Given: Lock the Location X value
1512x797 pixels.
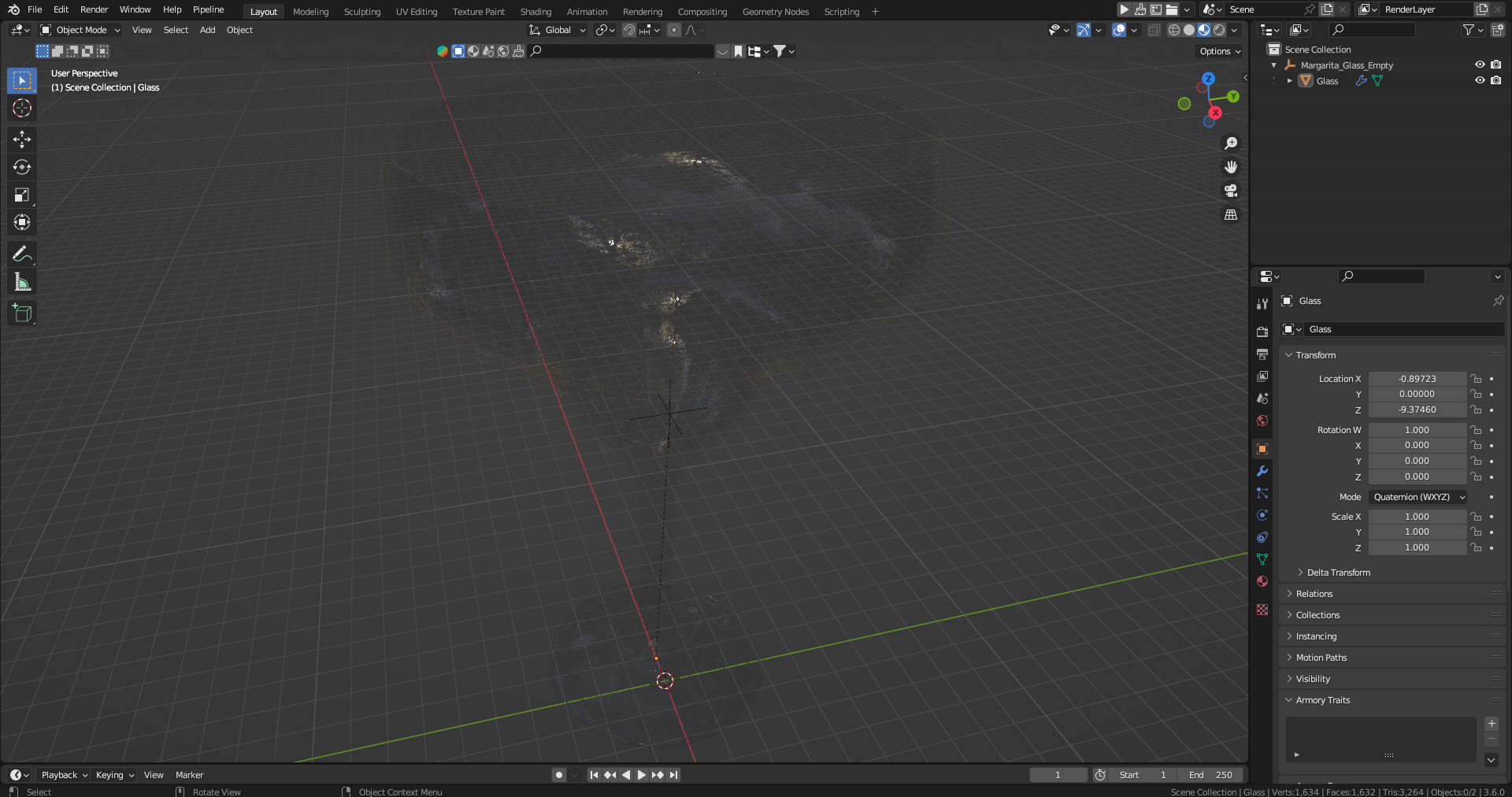Looking at the screenshot, I should pos(1476,379).
